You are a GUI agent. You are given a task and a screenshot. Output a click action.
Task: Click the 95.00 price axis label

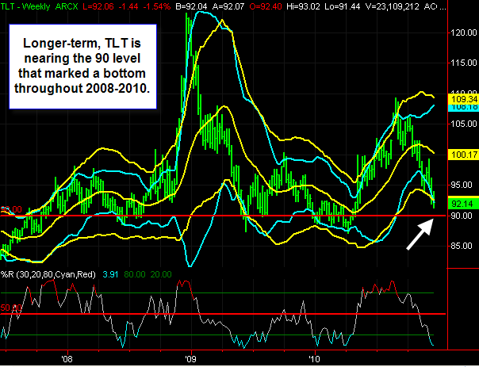click(461, 185)
